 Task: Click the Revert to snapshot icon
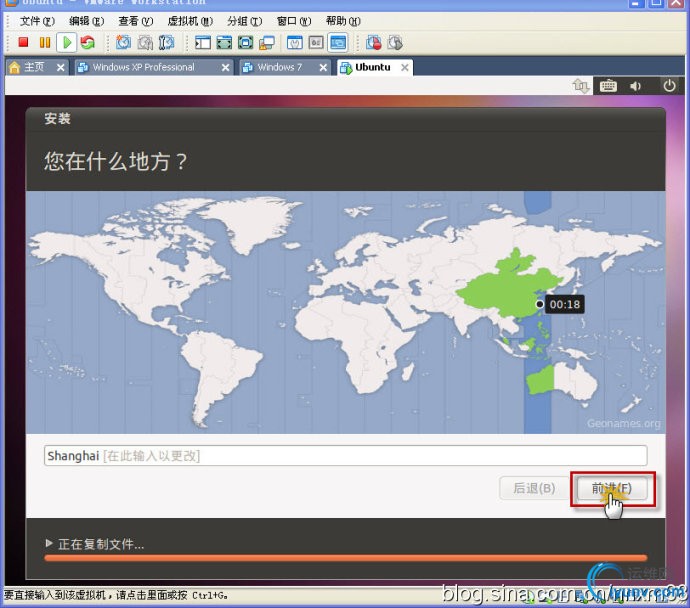tap(145, 42)
